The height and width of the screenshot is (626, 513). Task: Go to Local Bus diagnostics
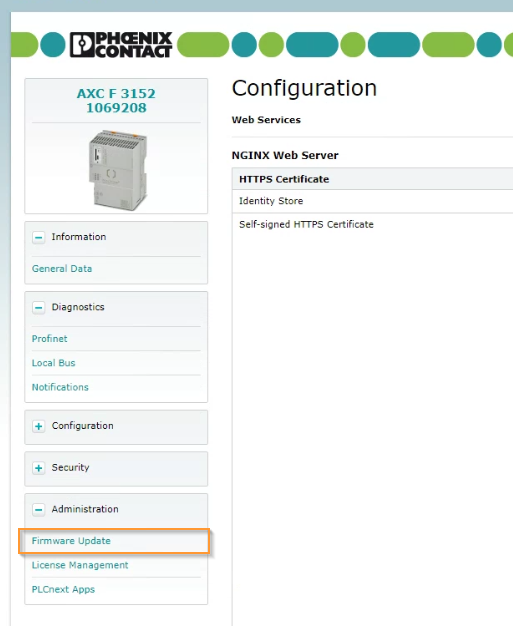coord(53,363)
